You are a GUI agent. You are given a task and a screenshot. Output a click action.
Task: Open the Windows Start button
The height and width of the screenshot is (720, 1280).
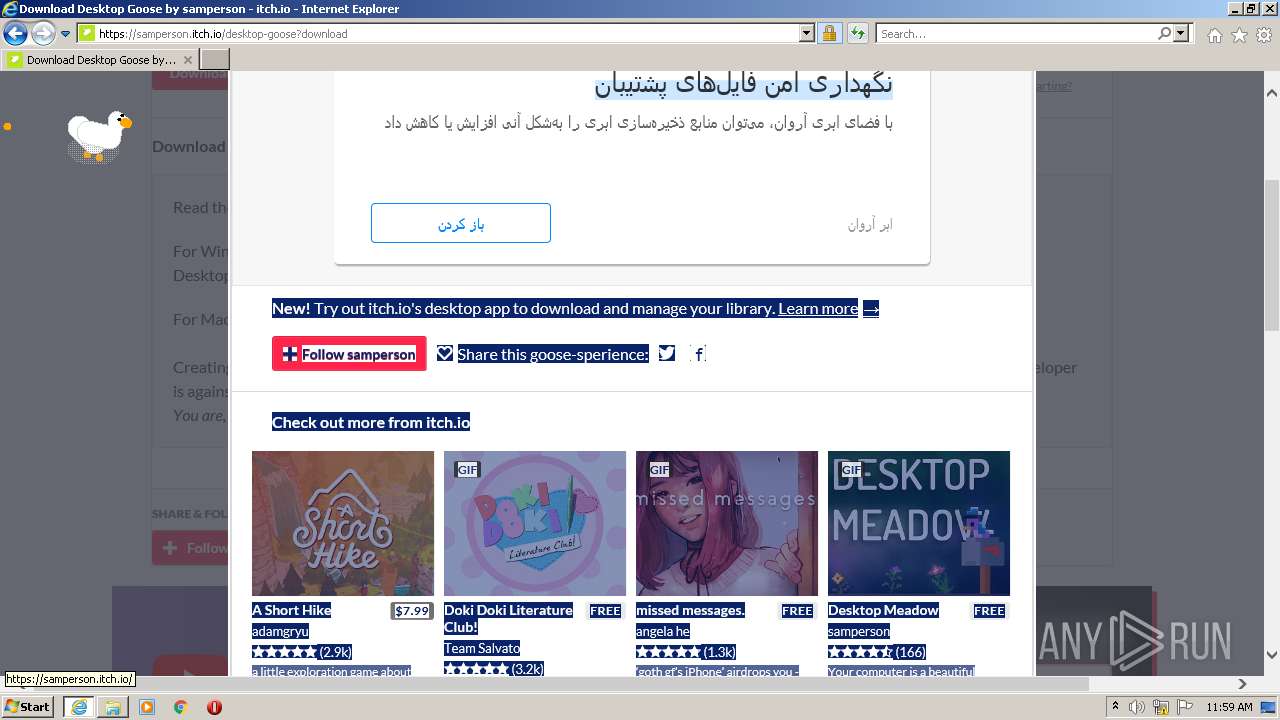28,706
